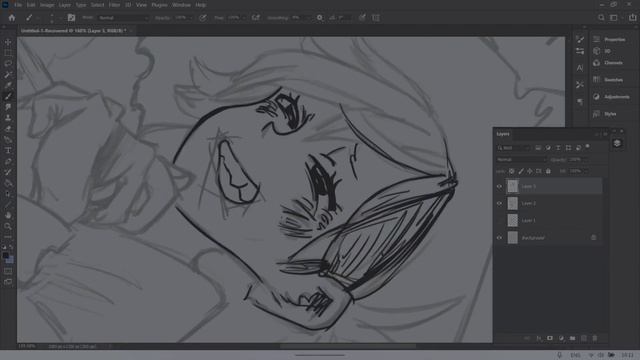
Task: Toggle lock transparent pixels
Action: tap(511, 171)
